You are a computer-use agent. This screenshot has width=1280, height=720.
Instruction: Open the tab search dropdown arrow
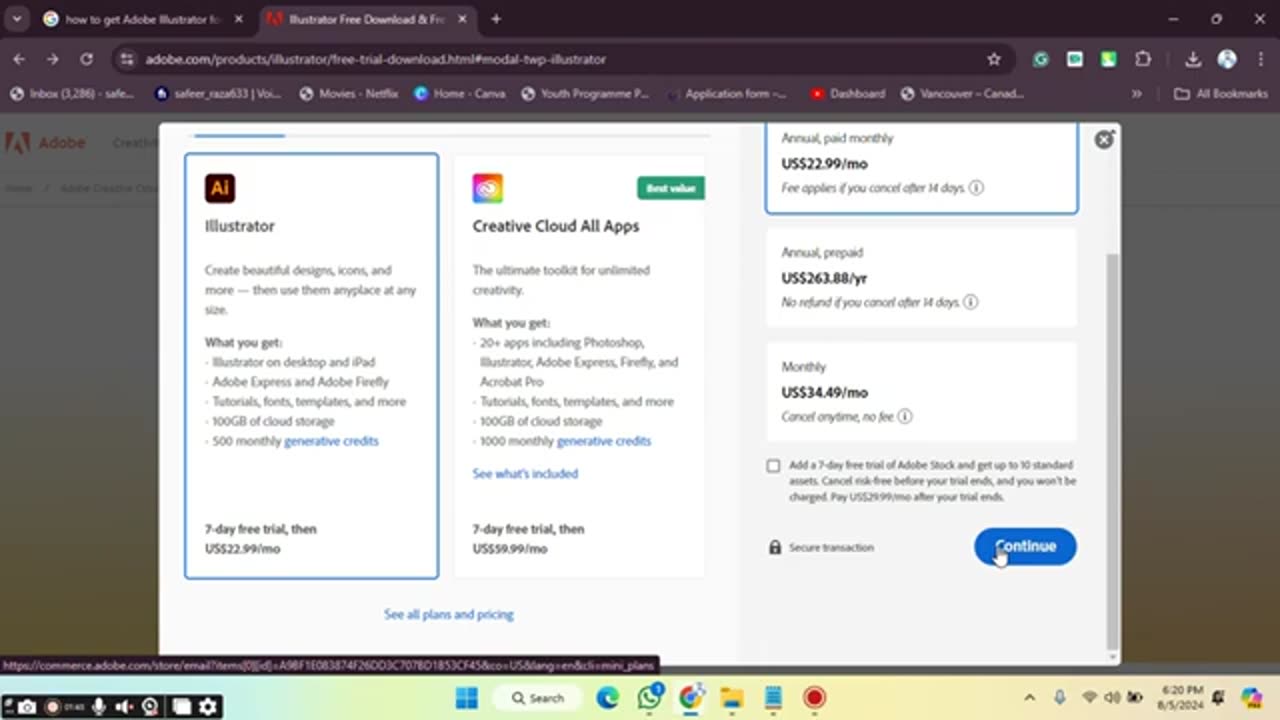[x=17, y=19]
